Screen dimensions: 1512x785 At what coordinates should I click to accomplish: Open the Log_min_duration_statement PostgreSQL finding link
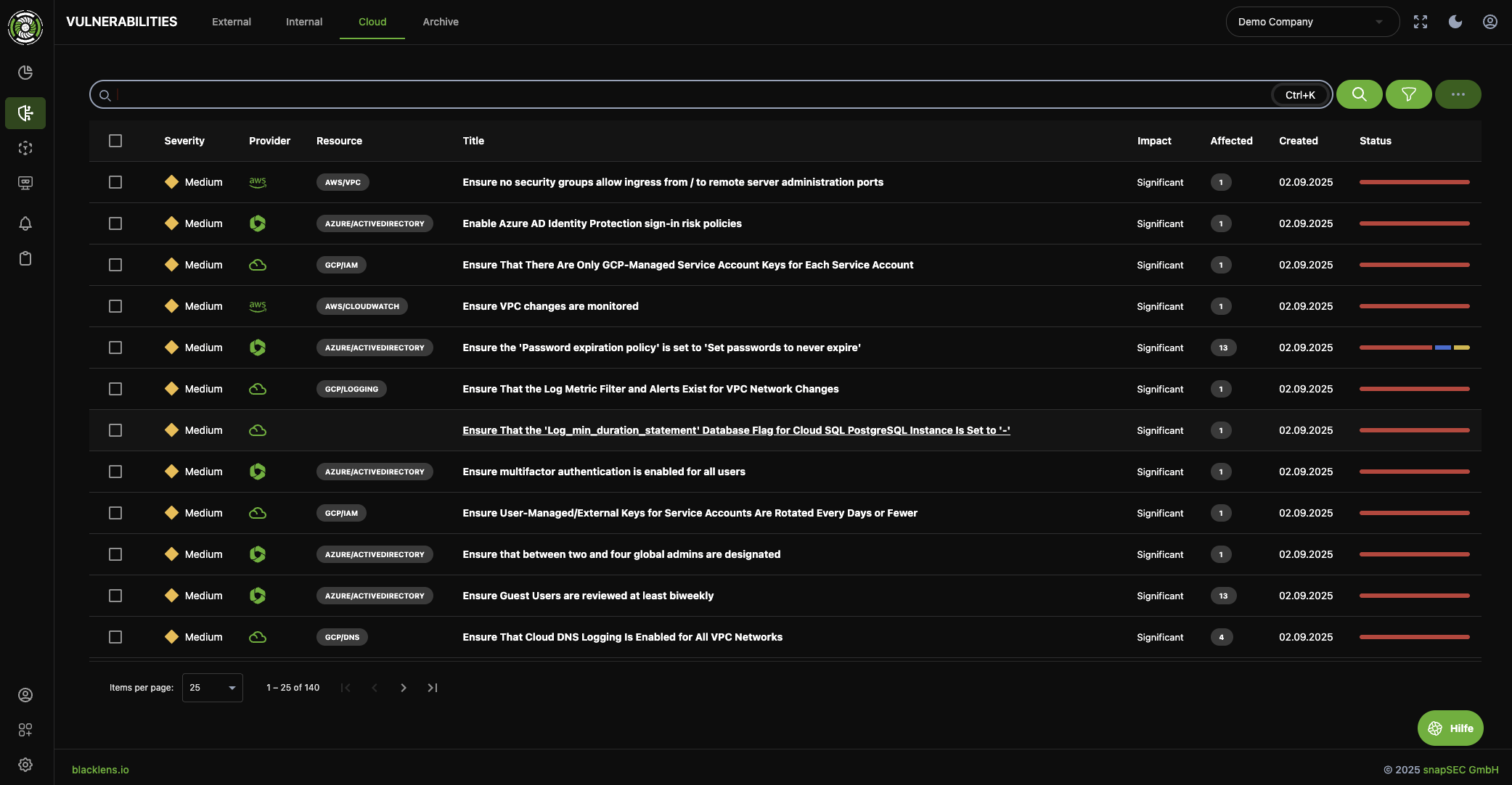pyautogui.click(x=736, y=430)
